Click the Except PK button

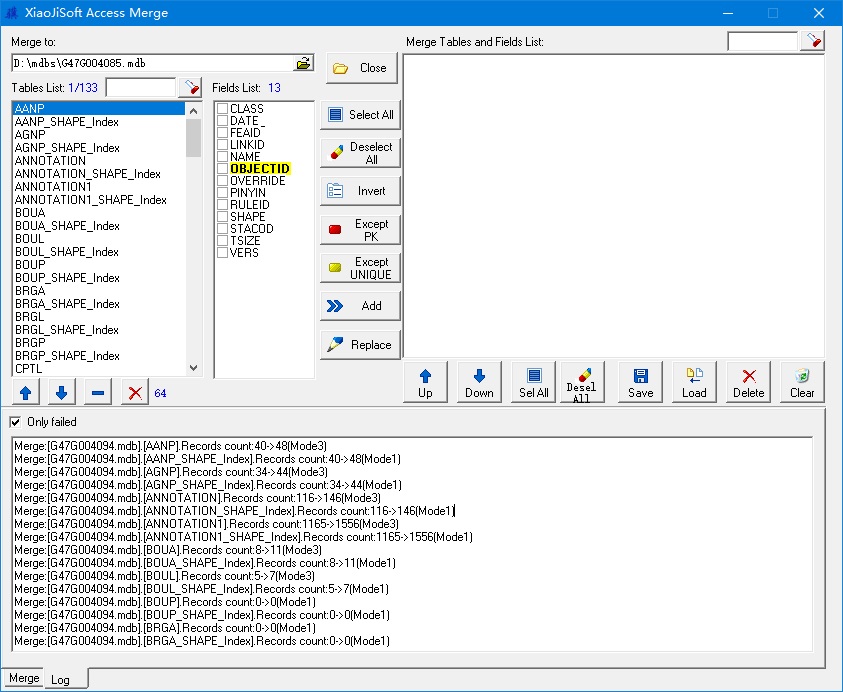(360, 230)
